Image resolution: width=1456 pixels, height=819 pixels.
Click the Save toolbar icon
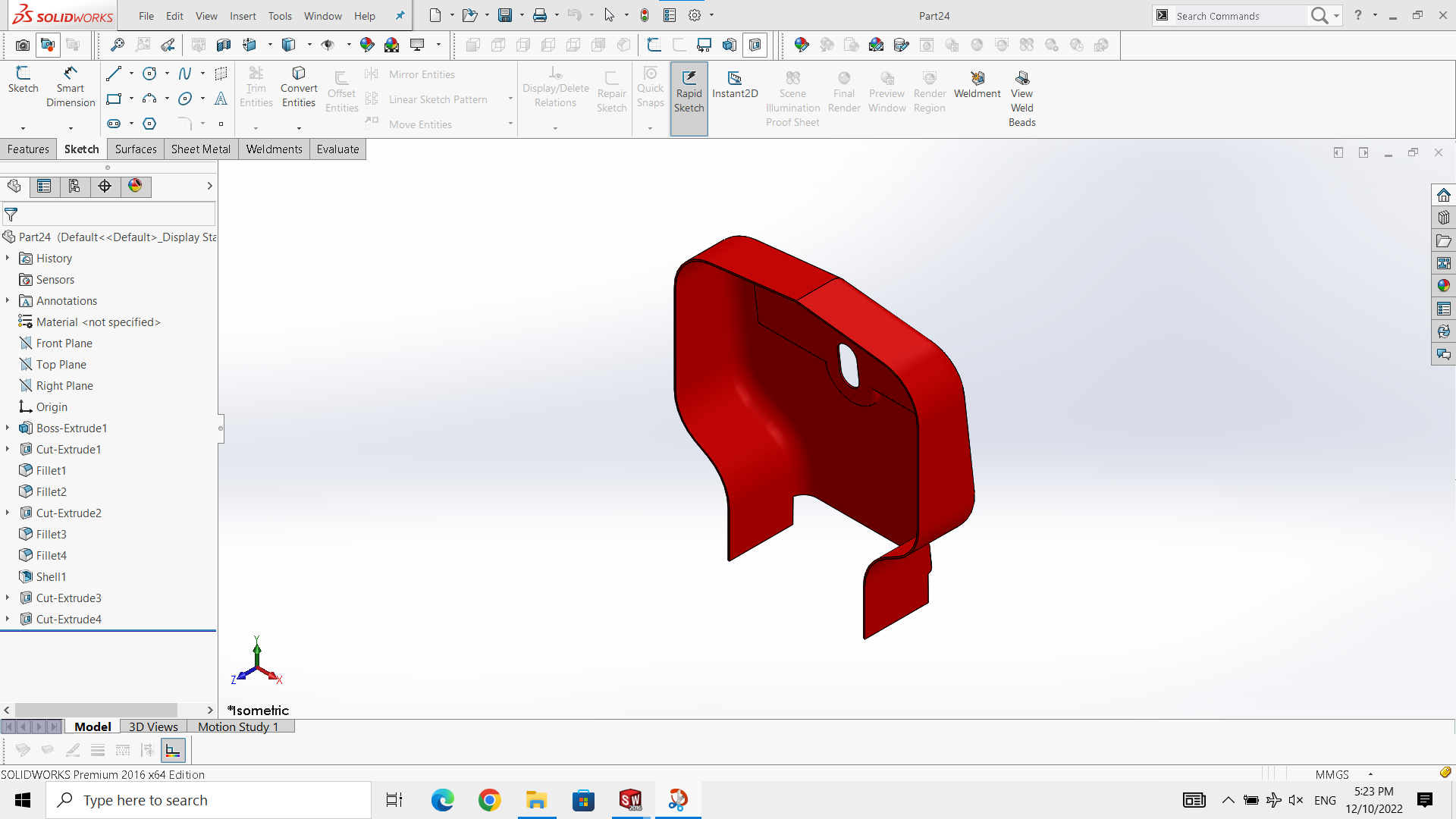tap(504, 15)
